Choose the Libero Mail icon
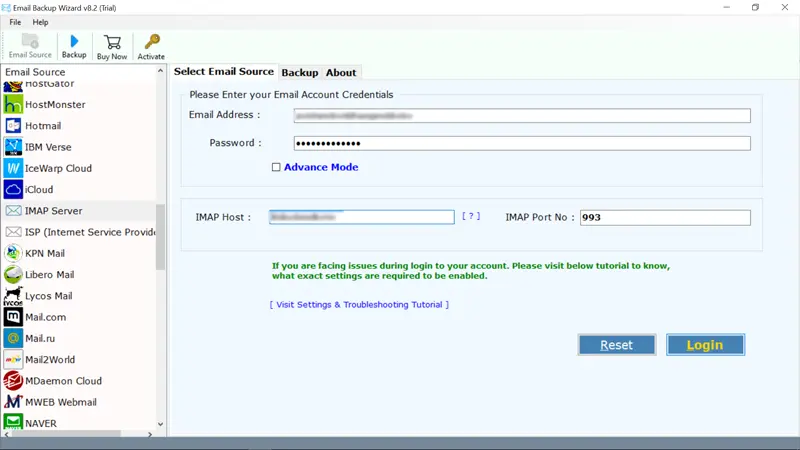The image size is (800, 450). point(13,274)
